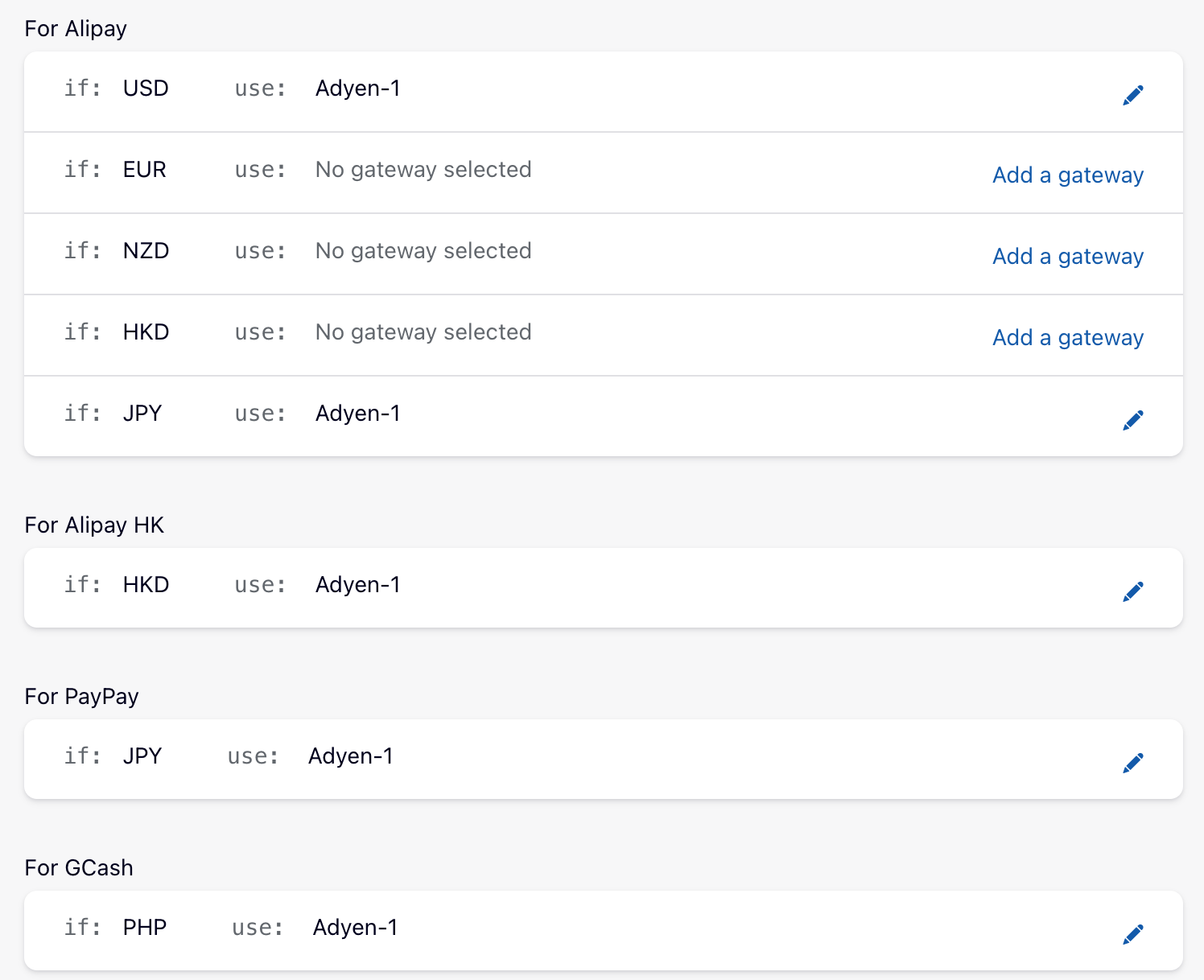Edit the Alipay HK HKD gateway rule
The width and height of the screenshot is (1204, 980).
coord(1133,591)
